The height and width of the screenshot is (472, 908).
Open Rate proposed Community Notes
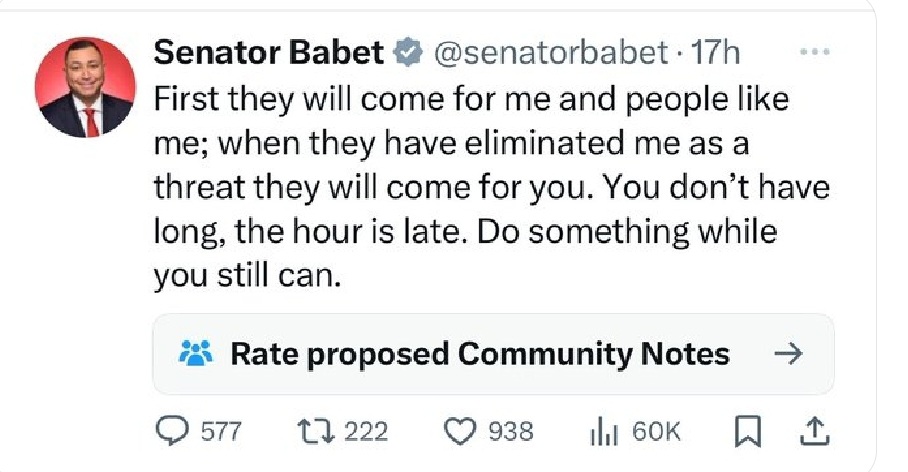(x=480, y=353)
